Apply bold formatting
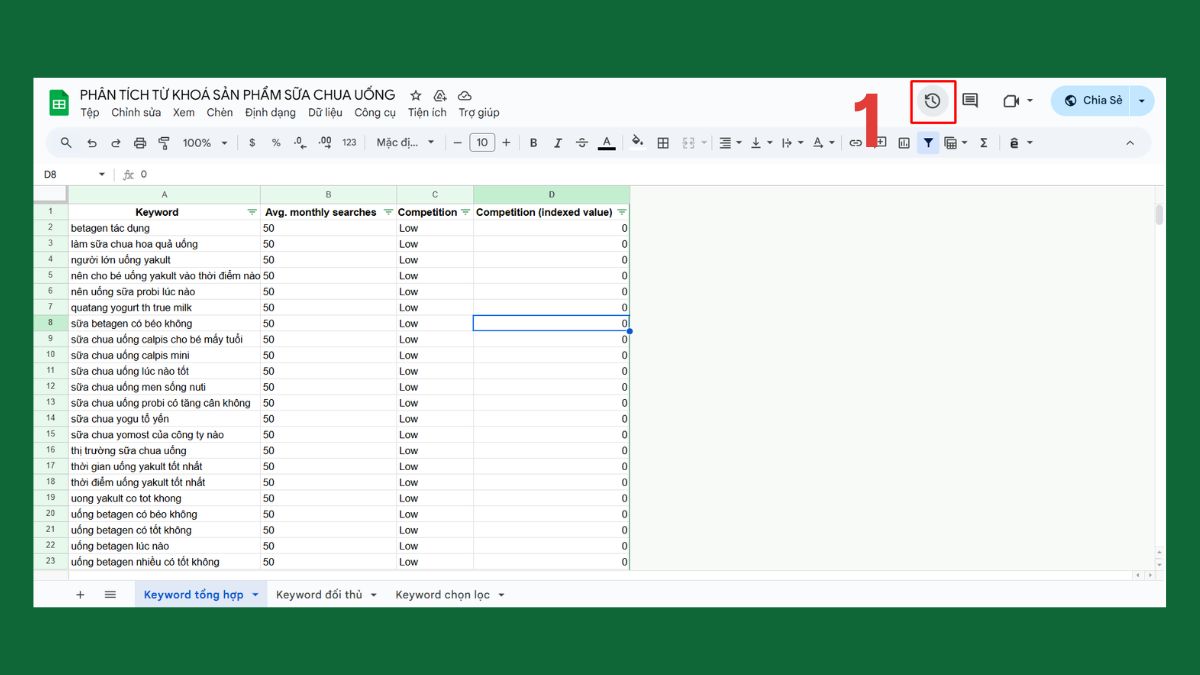The height and width of the screenshot is (675, 1200). [x=533, y=142]
